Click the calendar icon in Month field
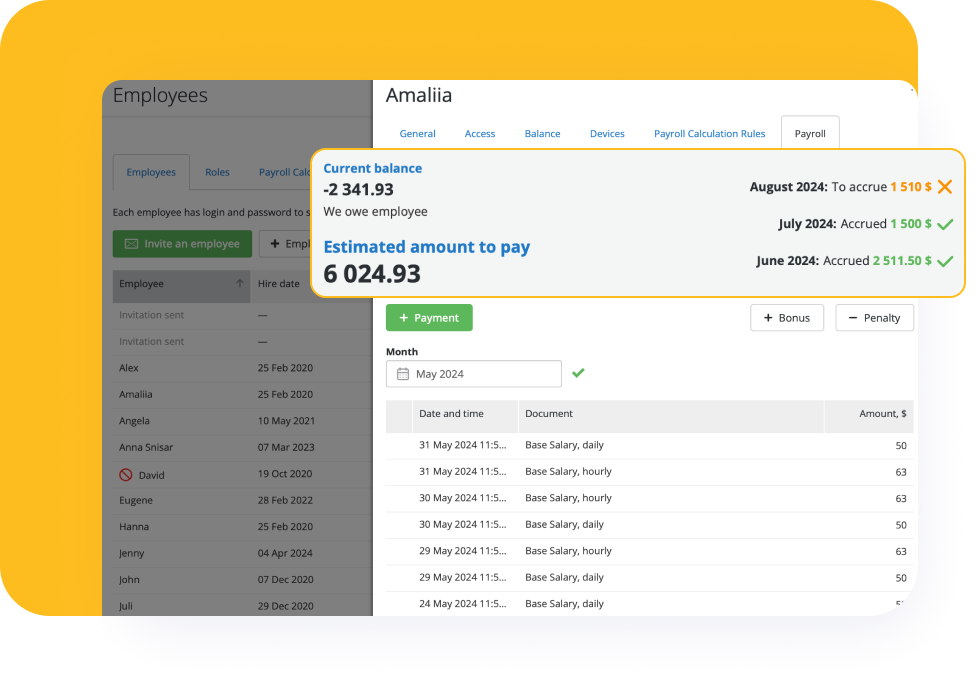The width and height of the screenshot is (978, 688). pyautogui.click(x=403, y=373)
